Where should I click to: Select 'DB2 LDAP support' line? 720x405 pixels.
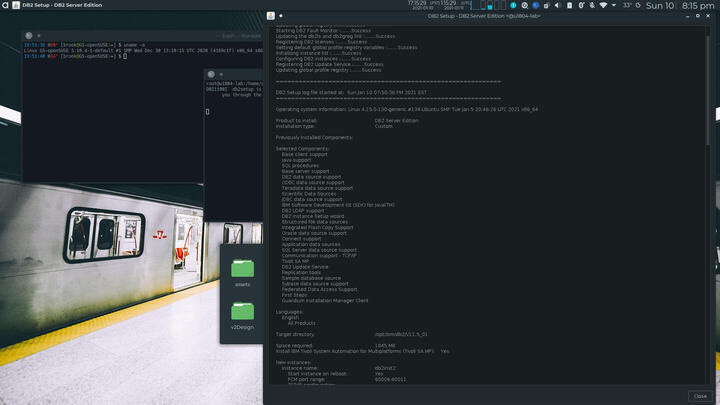tap(303, 210)
